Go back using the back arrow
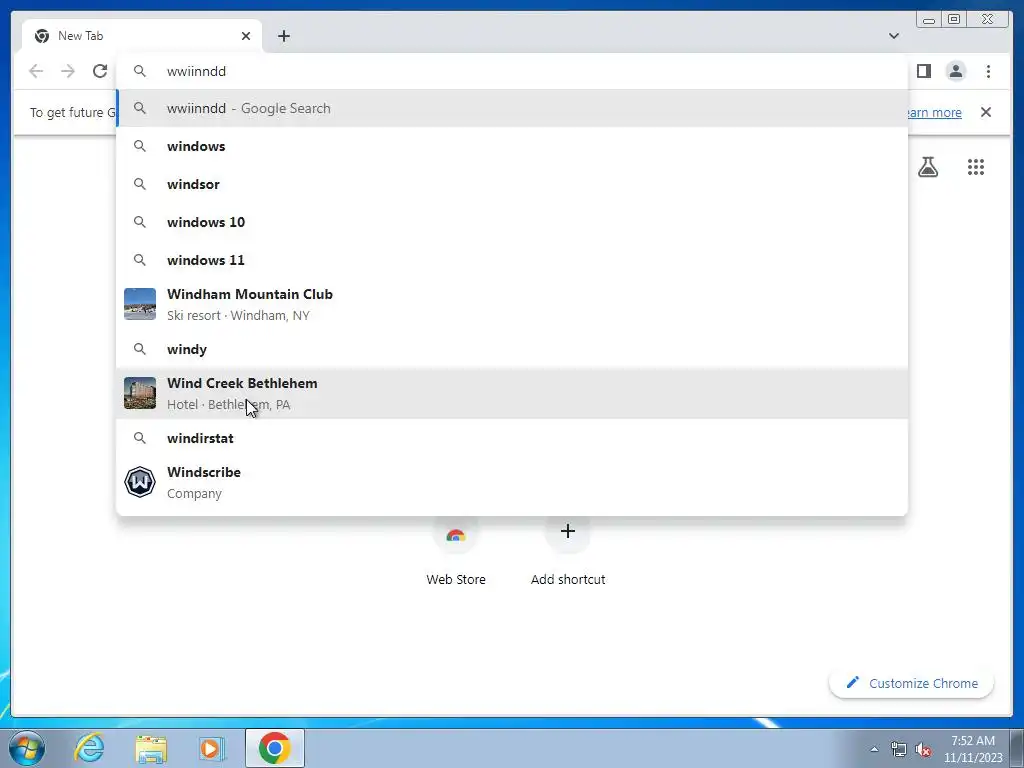Image resolution: width=1024 pixels, height=768 pixels. point(36,71)
